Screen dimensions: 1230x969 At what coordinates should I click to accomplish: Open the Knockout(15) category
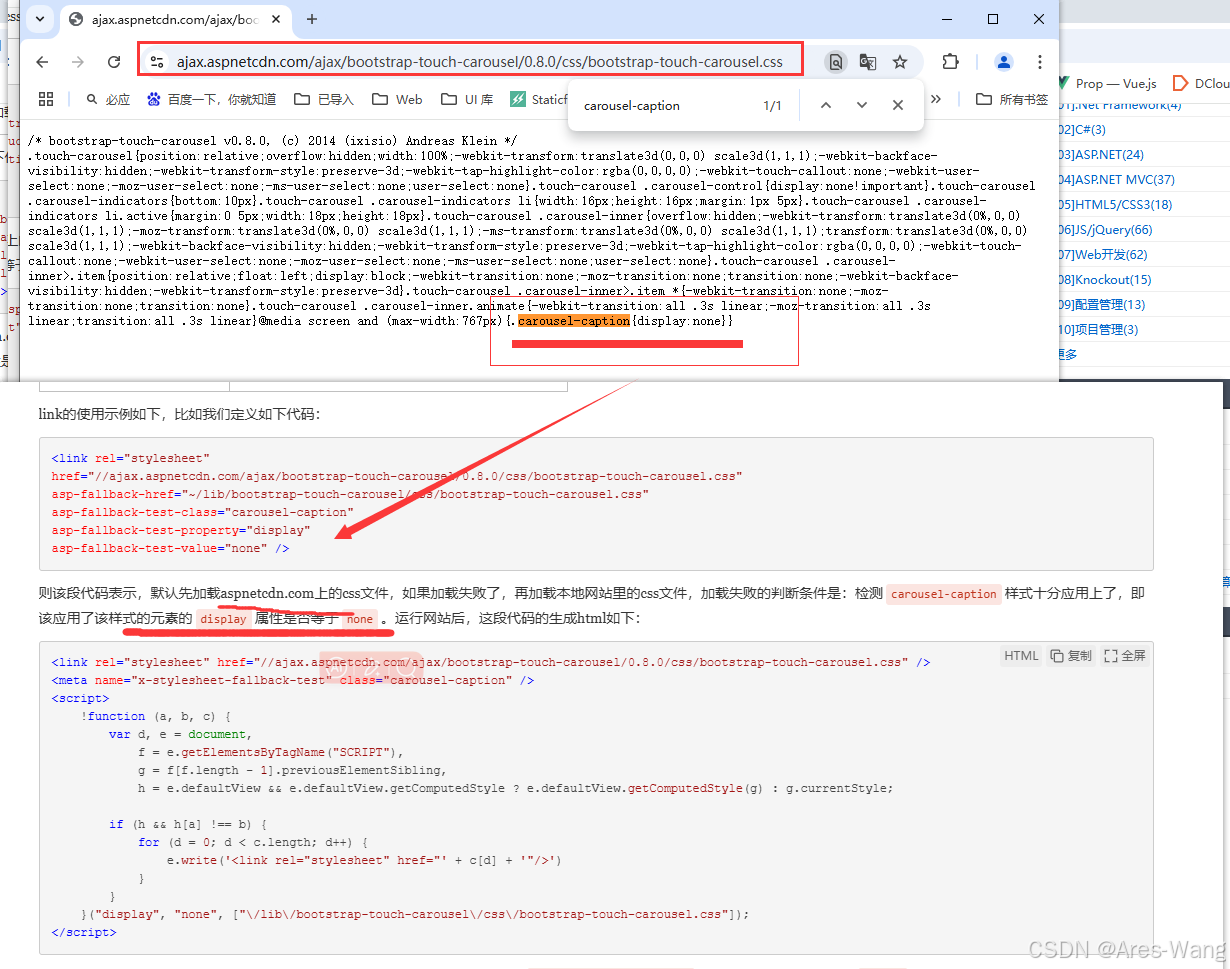(1105, 279)
